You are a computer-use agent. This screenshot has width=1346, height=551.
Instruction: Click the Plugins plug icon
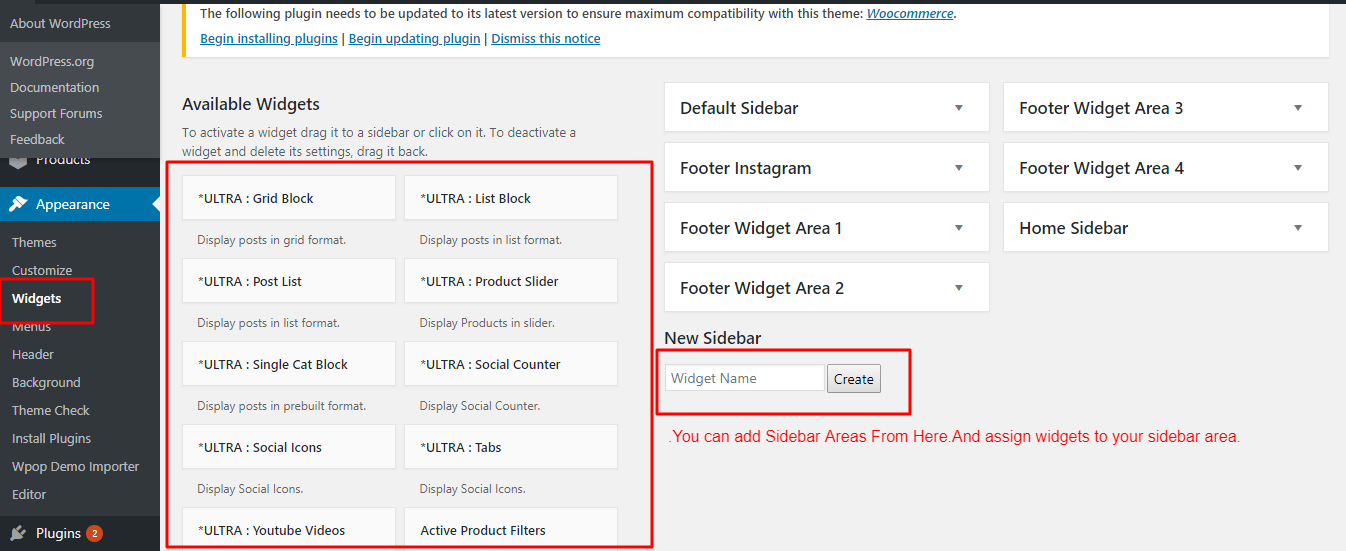pyautogui.click(x=18, y=533)
